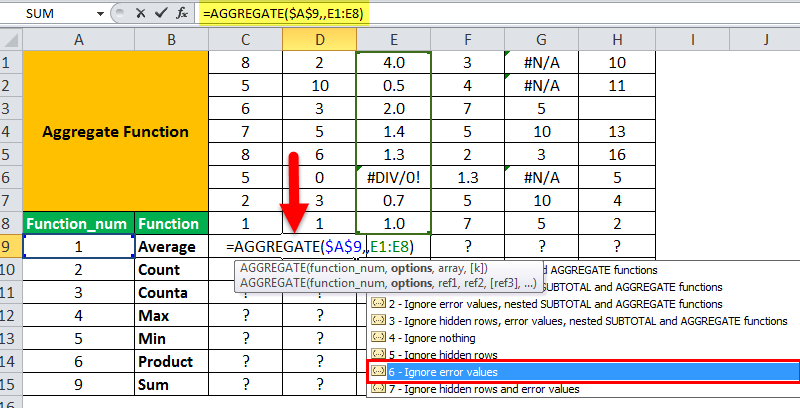Click icon beside option 6 in list

(x=378, y=371)
